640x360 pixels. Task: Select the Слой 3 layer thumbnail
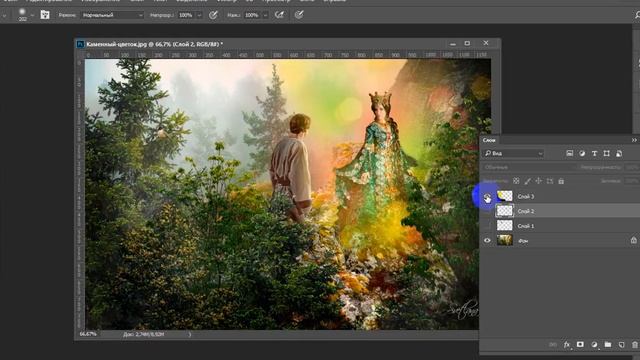click(x=505, y=196)
